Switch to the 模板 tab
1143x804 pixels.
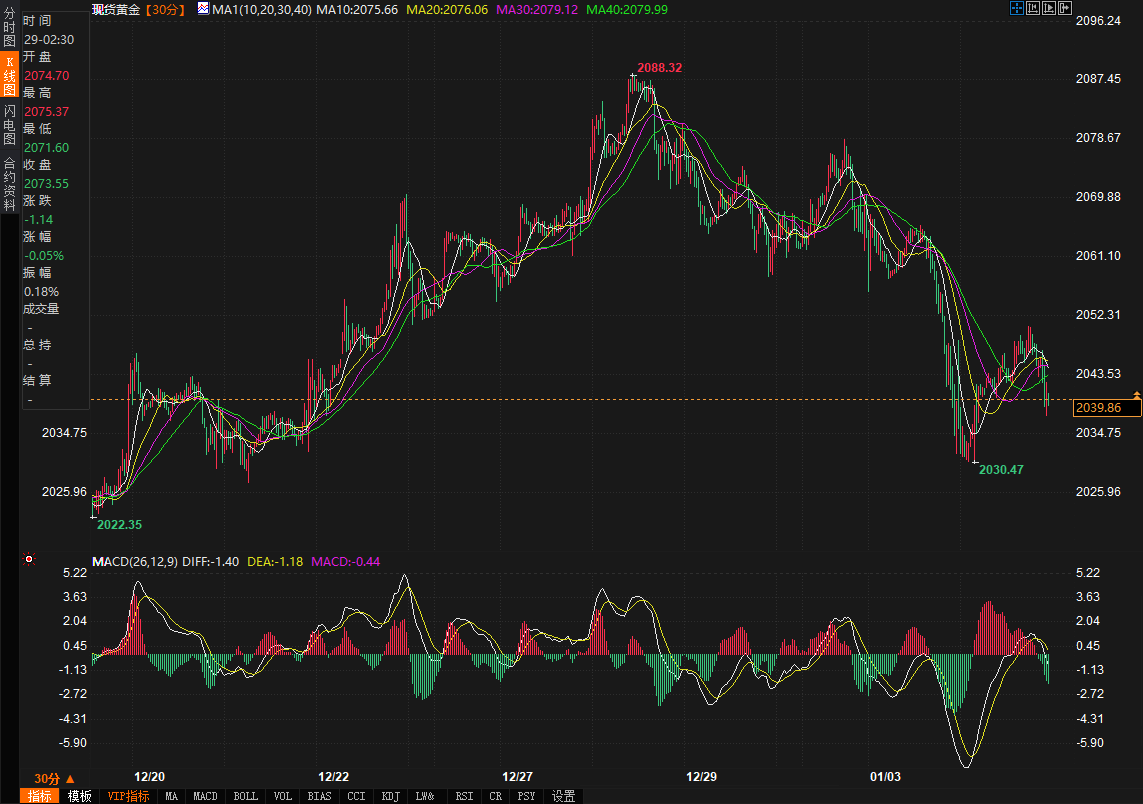pyautogui.click(x=80, y=796)
